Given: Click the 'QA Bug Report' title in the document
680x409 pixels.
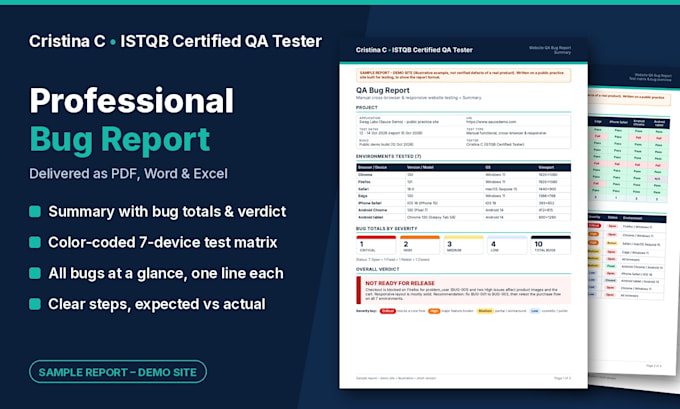Looking at the screenshot, I should click(382, 90).
